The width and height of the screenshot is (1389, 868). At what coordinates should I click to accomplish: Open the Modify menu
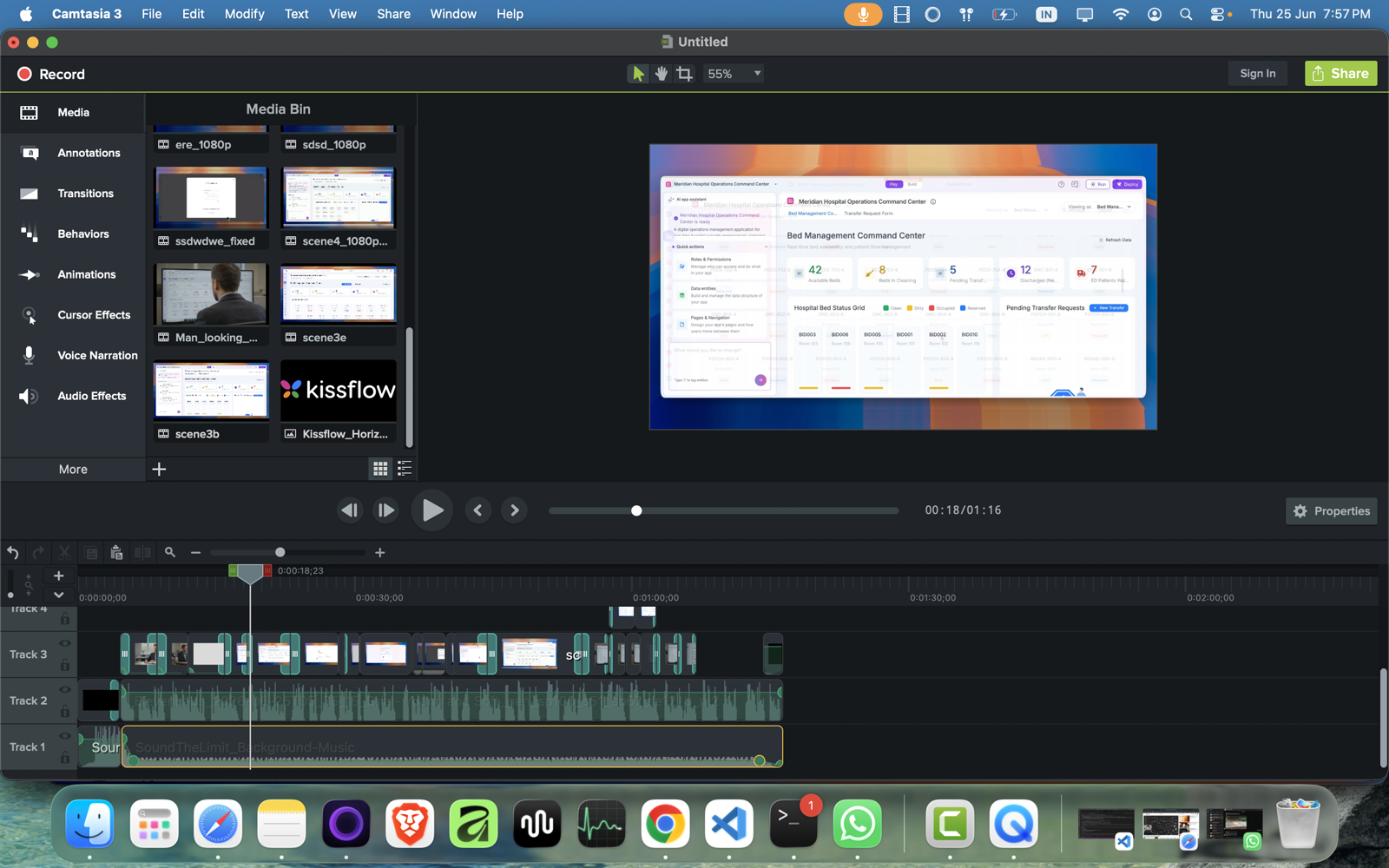click(x=244, y=14)
